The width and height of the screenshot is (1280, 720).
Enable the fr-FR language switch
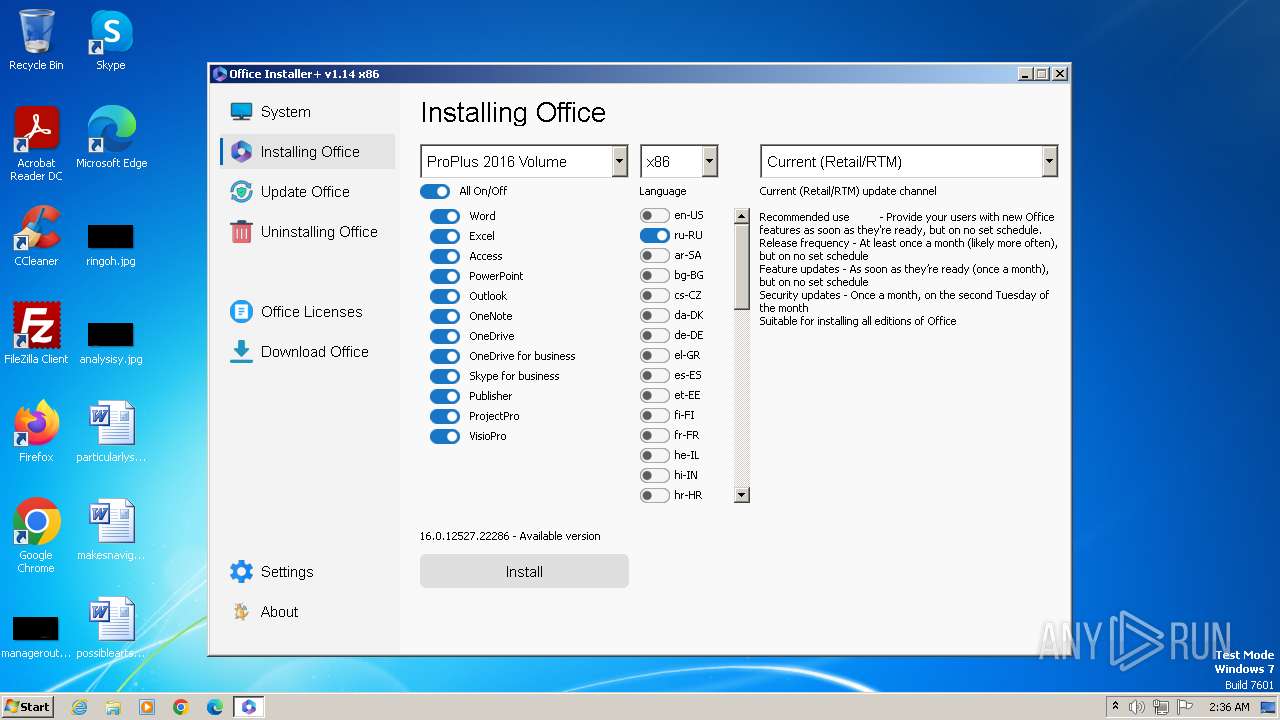(x=655, y=435)
